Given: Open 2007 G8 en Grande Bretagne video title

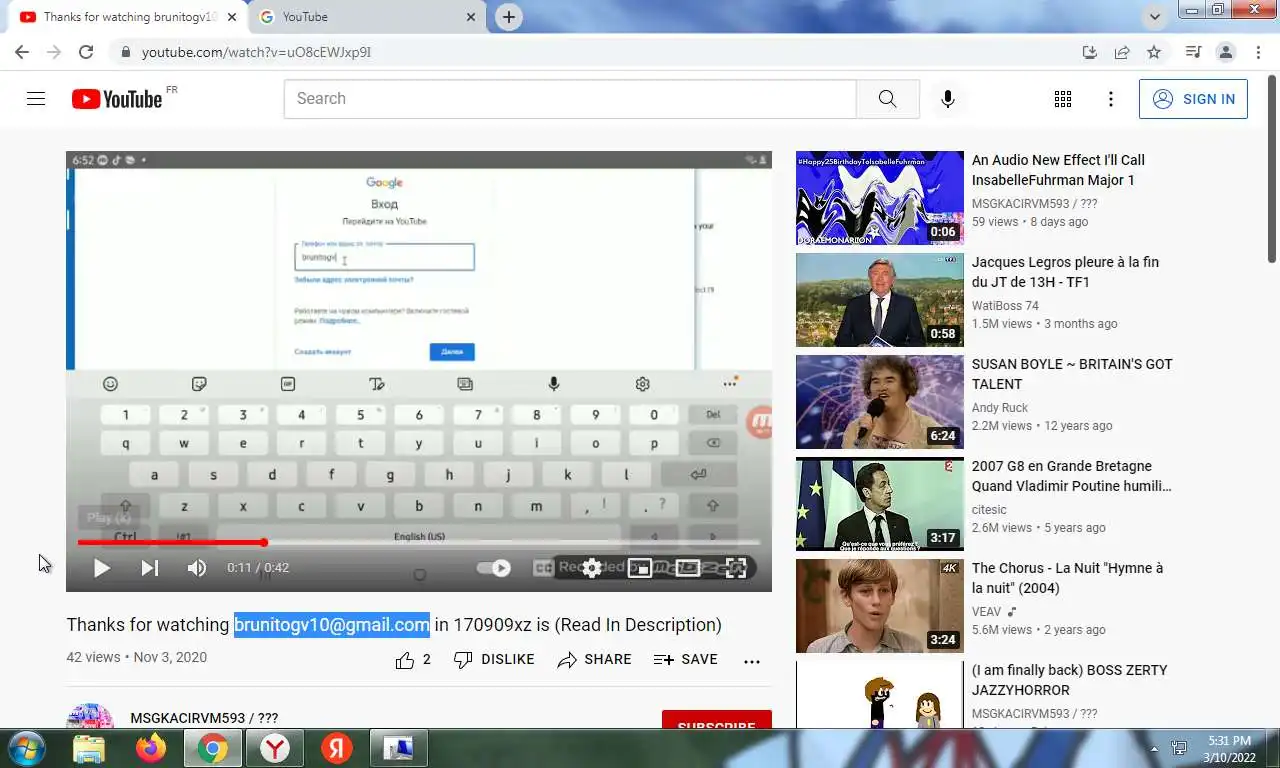Looking at the screenshot, I should [1071, 476].
